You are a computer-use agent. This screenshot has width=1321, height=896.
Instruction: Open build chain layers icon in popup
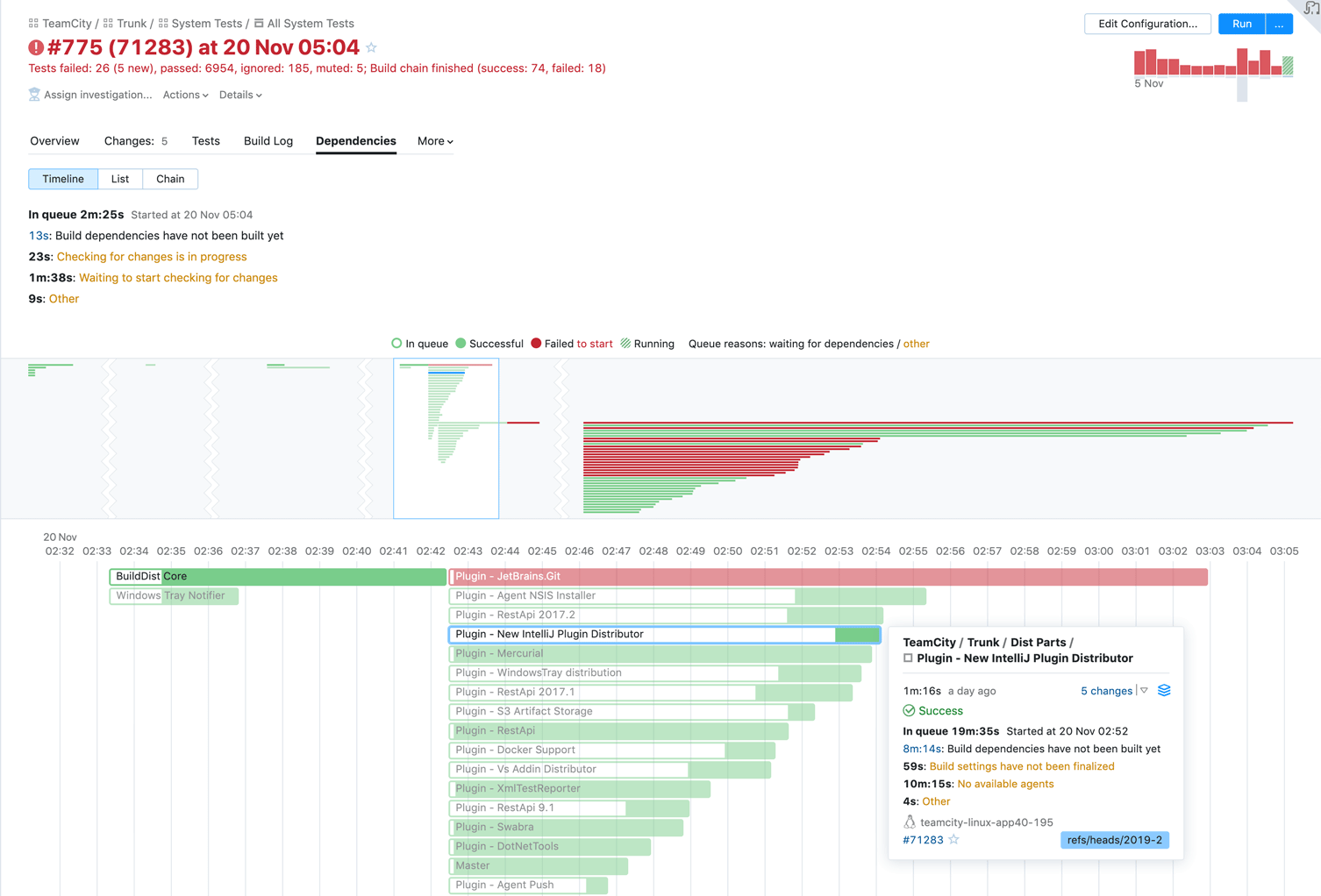(1164, 691)
